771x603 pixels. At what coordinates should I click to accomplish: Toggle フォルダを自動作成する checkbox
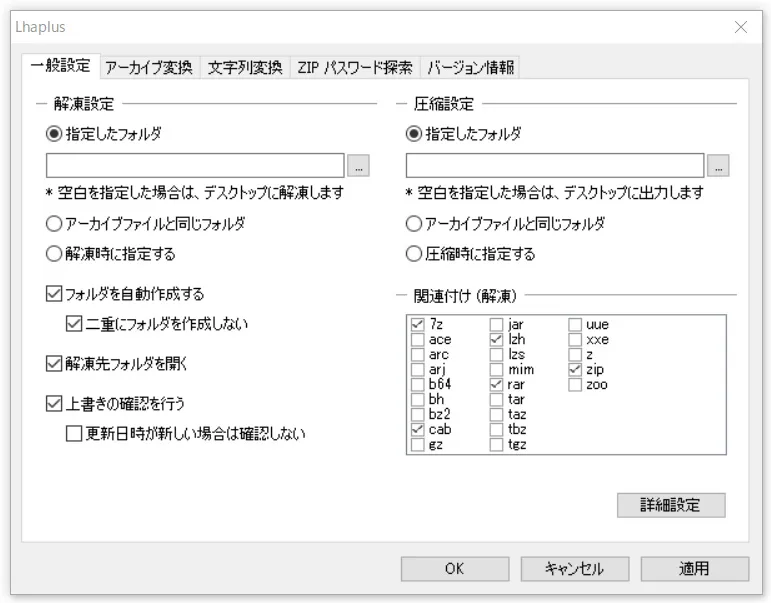54,294
